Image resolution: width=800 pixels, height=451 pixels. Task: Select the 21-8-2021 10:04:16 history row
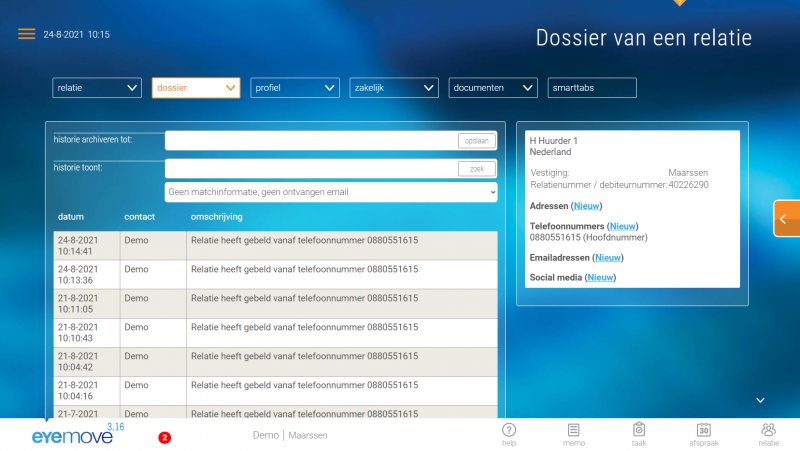point(276,391)
